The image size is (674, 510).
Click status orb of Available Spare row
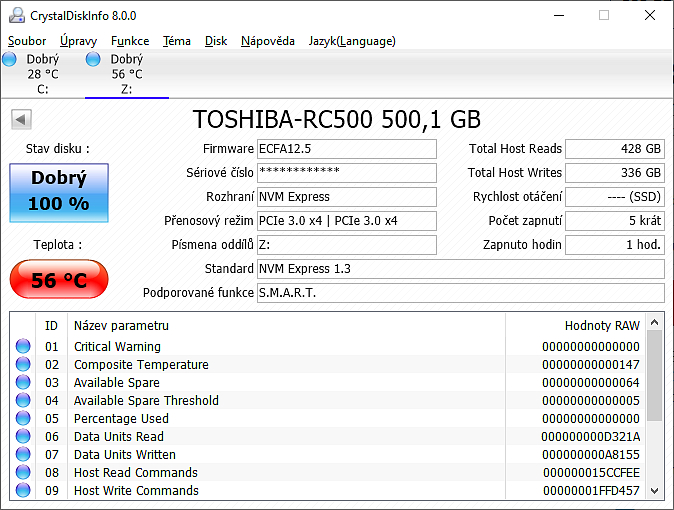point(23,382)
